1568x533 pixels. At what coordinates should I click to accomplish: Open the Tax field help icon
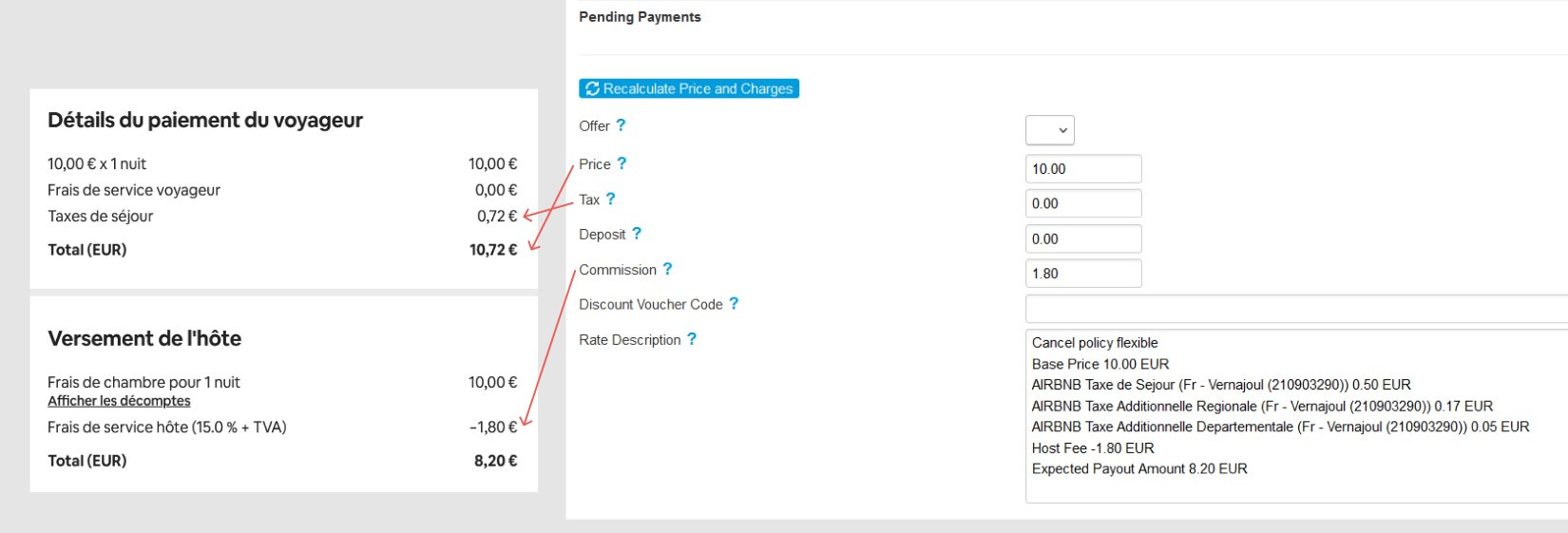point(611,199)
